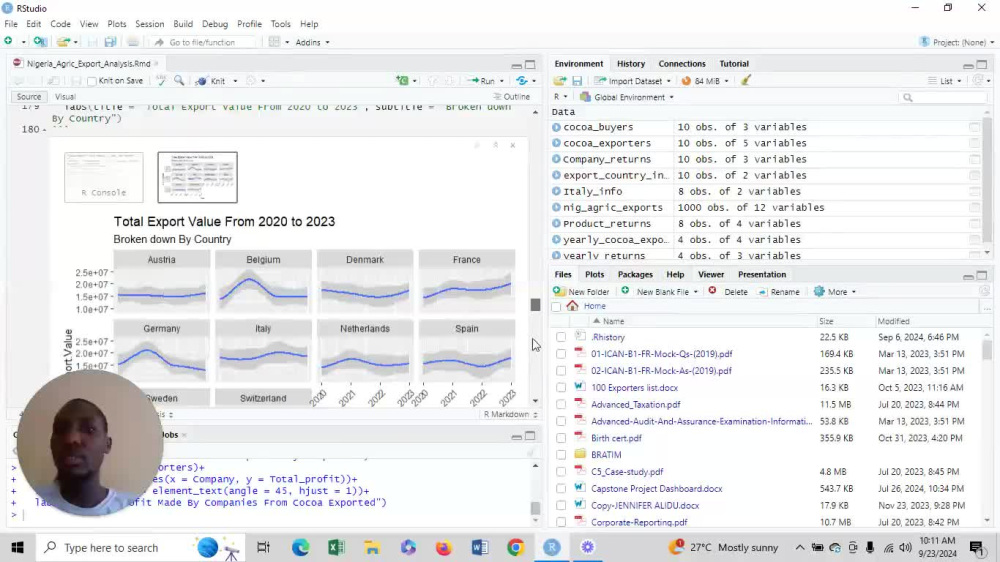This screenshot has width=1000, height=562.
Task: Check the box for Capstone Project Dashboard.docx
Action: click(x=561, y=489)
